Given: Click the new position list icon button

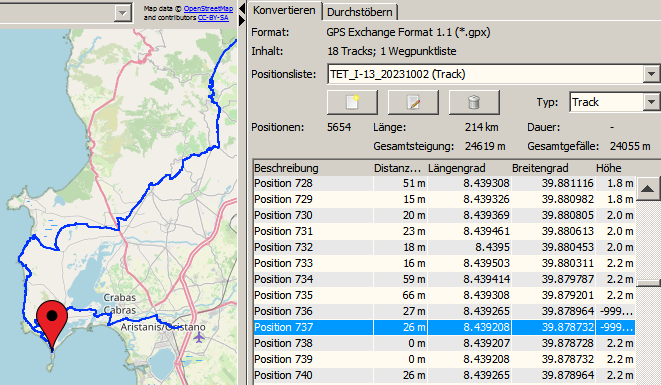Looking at the screenshot, I should 352,102.
